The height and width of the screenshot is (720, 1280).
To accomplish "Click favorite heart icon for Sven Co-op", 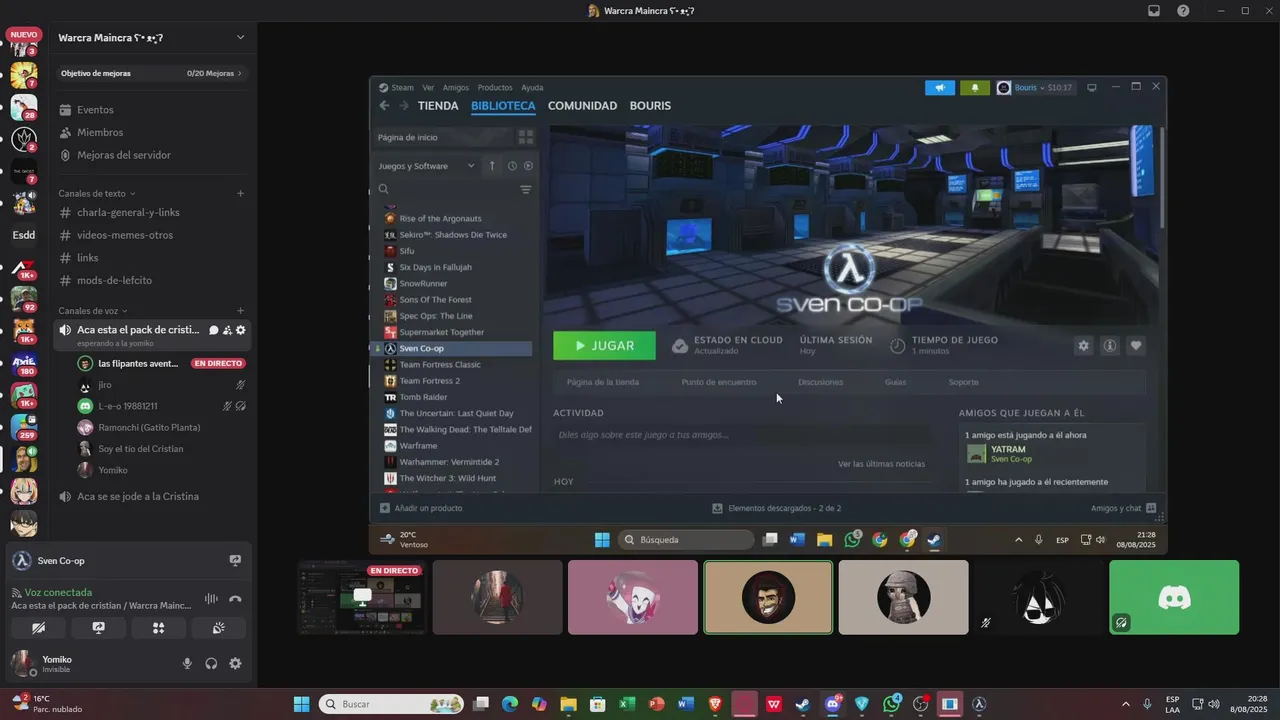I will pos(1136,345).
